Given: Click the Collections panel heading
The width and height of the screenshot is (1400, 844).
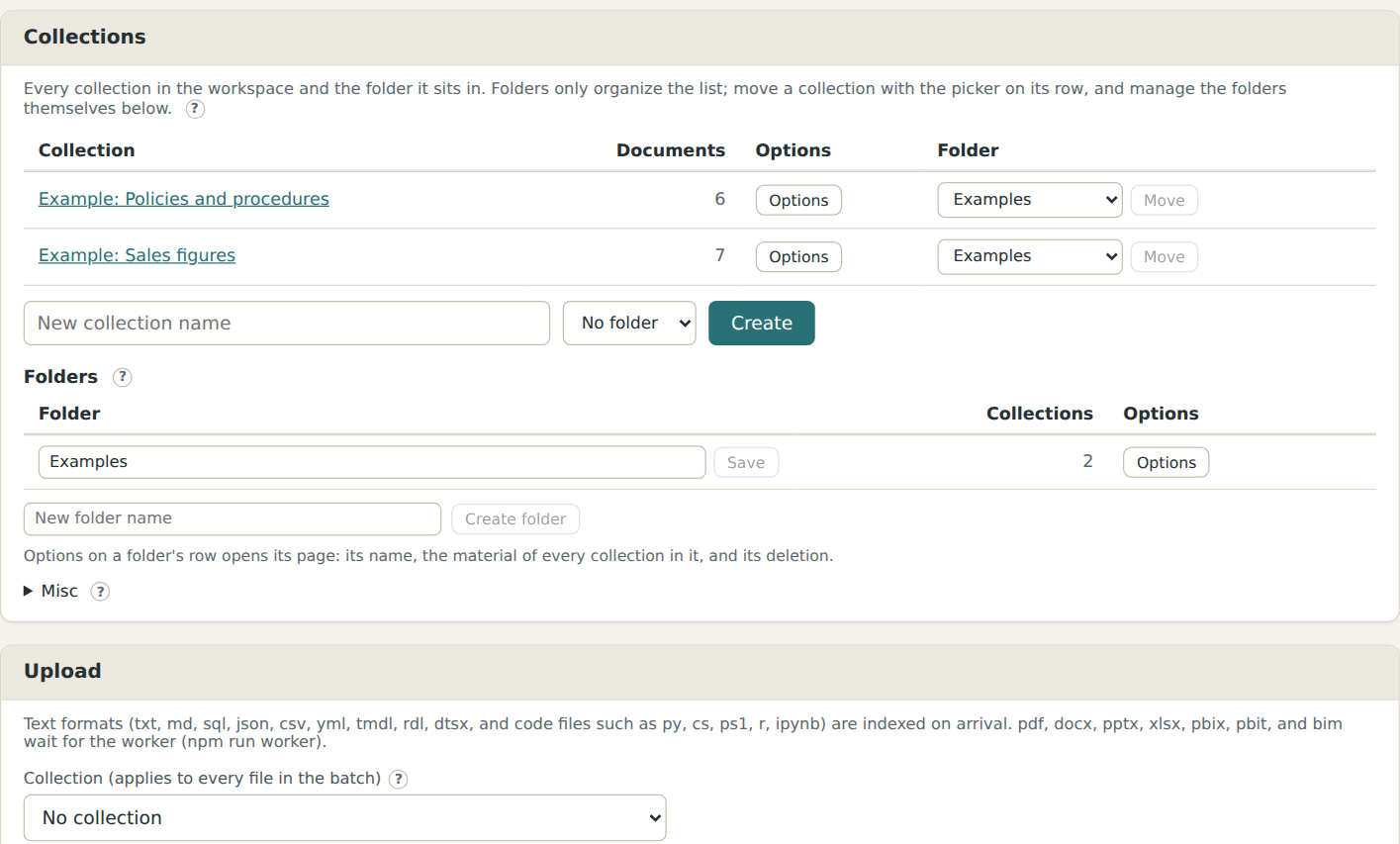Looking at the screenshot, I should tap(85, 37).
